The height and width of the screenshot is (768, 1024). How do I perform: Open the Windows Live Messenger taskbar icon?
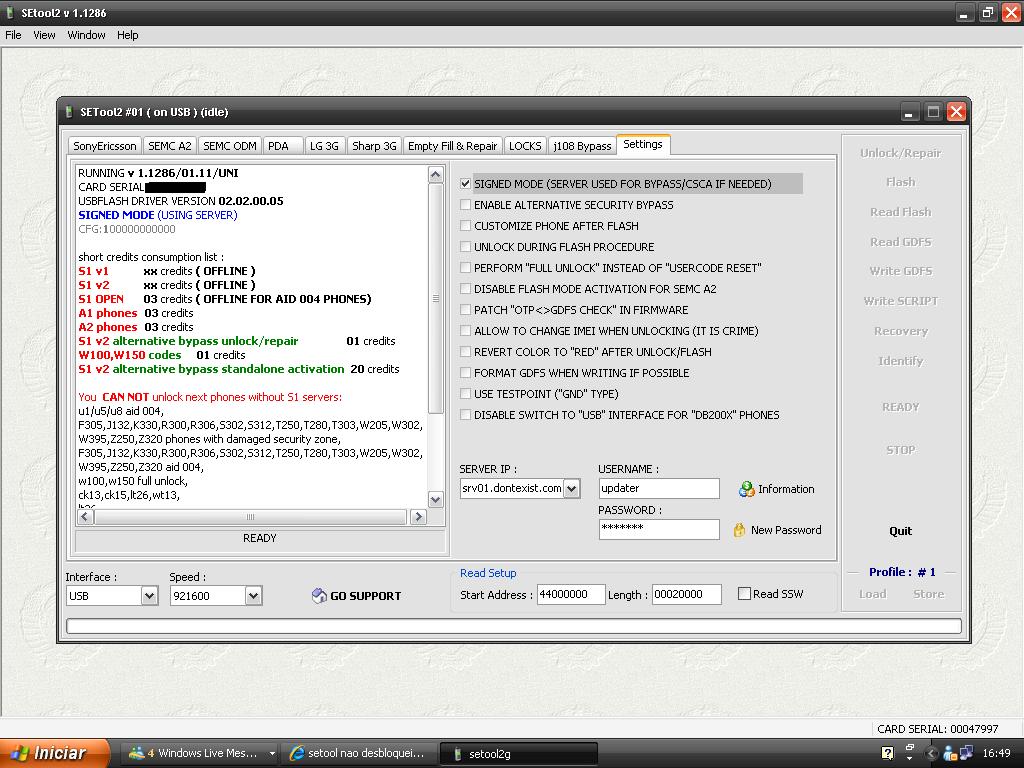(x=136, y=753)
